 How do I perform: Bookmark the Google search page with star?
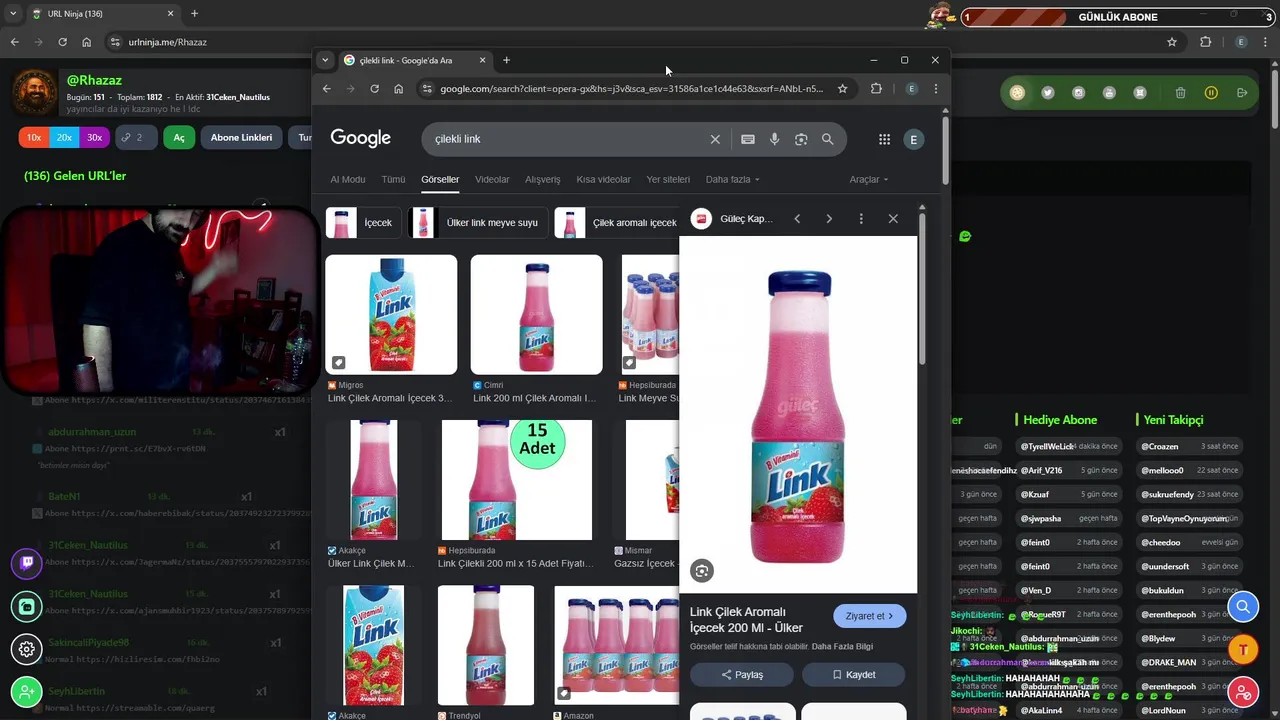point(842,89)
